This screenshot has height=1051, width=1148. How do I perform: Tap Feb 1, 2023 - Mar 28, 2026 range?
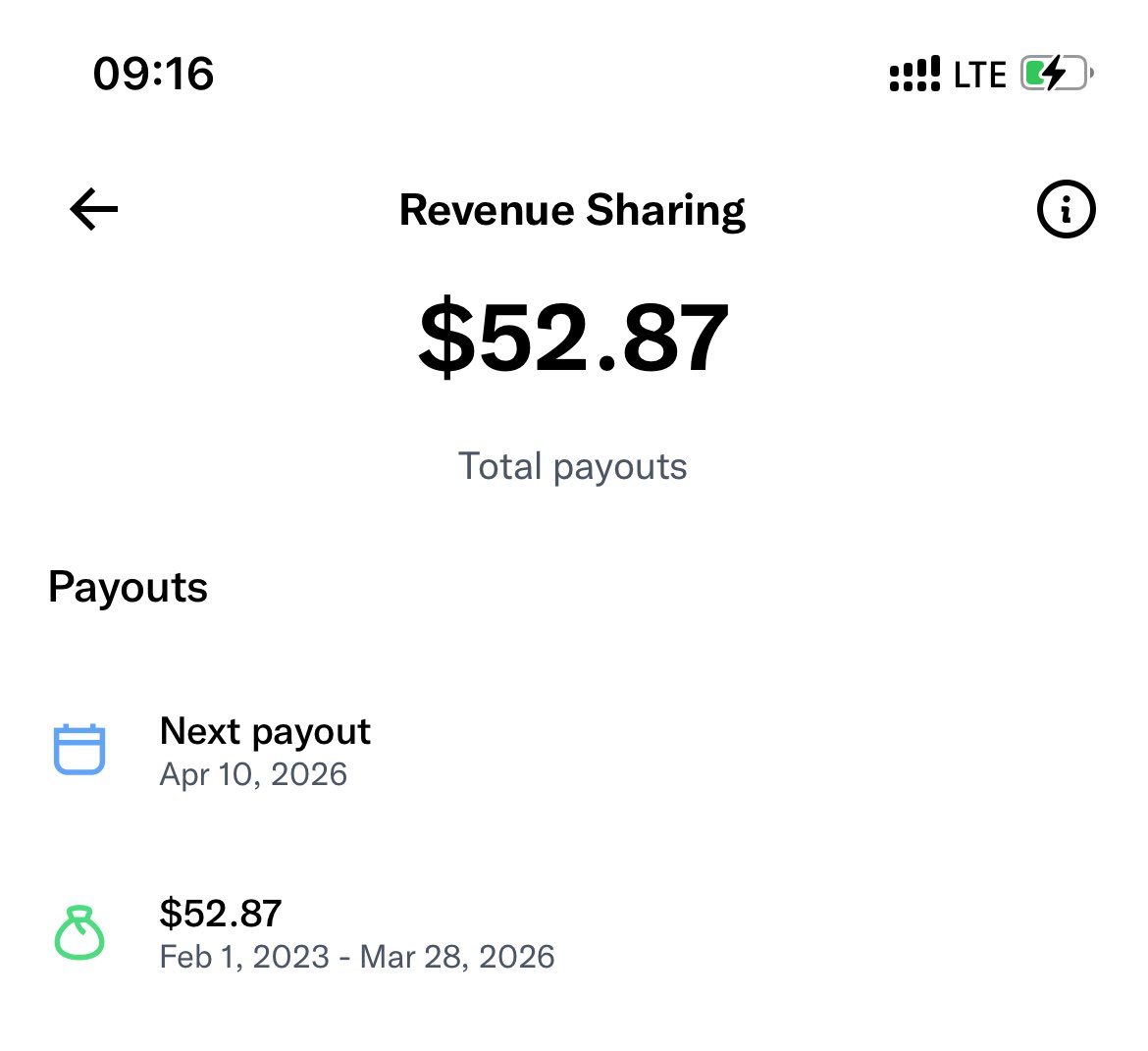pyautogui.click(x=357, y=957)
